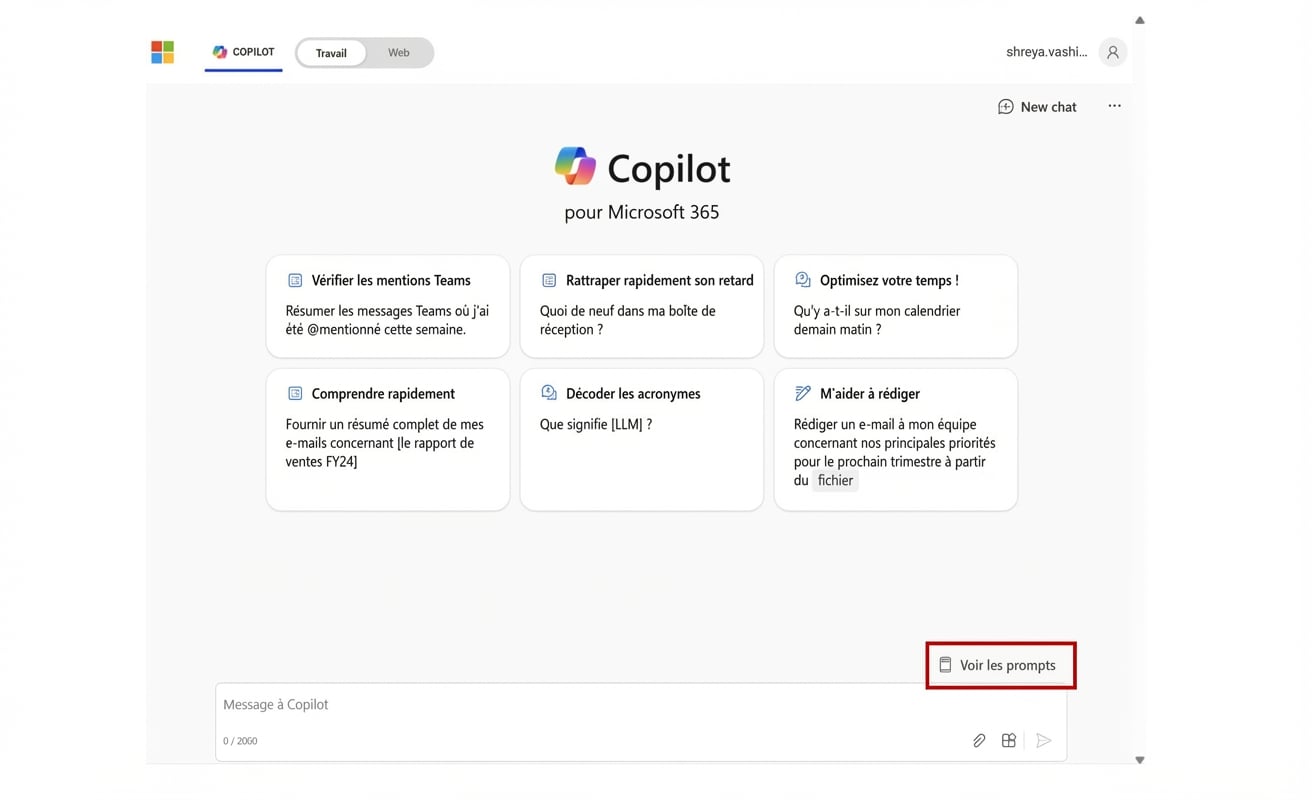The image size is (1312, 800).
Task: Click the downward scroll chevron
Action: (1139, 759)
